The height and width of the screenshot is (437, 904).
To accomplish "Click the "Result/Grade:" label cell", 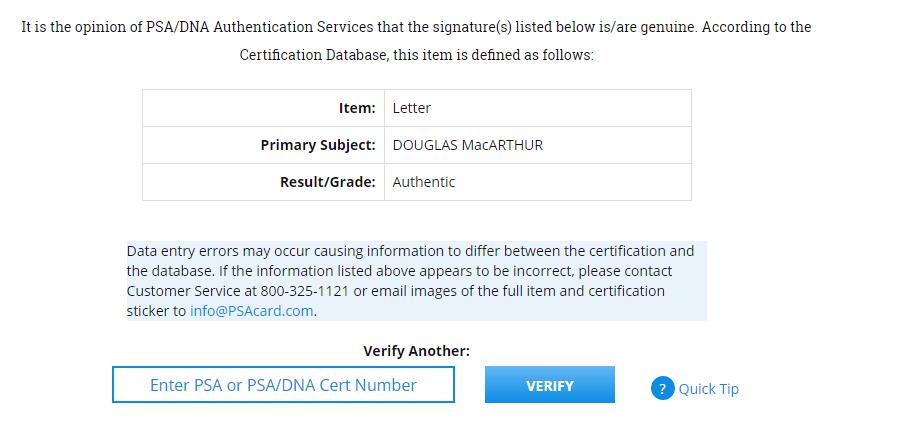I will [328, 182].
